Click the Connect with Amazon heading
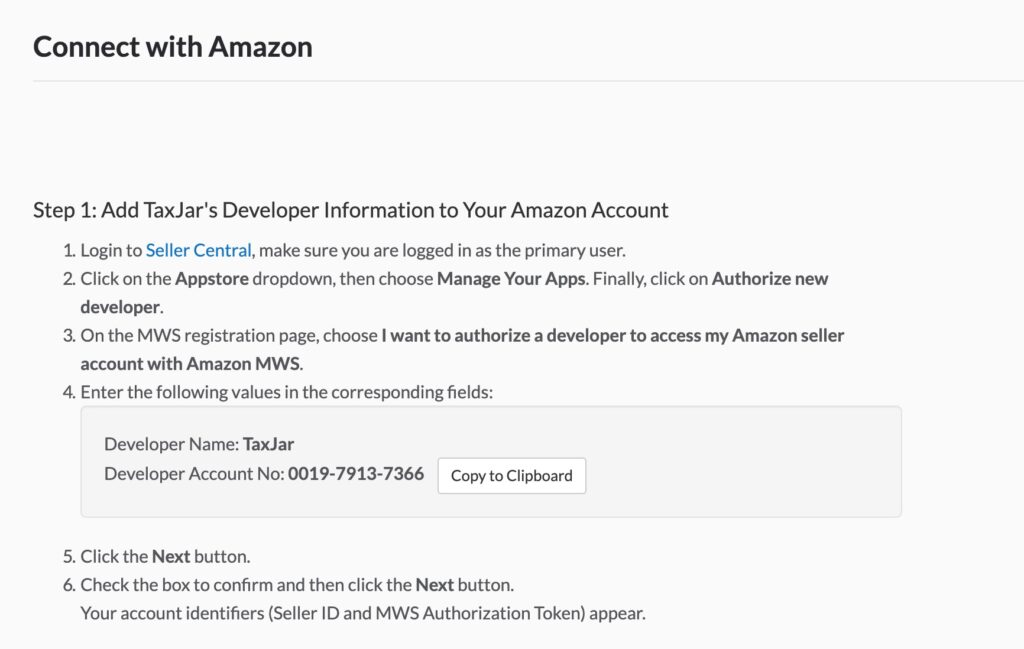The image size is (1024, 649). click(x=173, y=47)
